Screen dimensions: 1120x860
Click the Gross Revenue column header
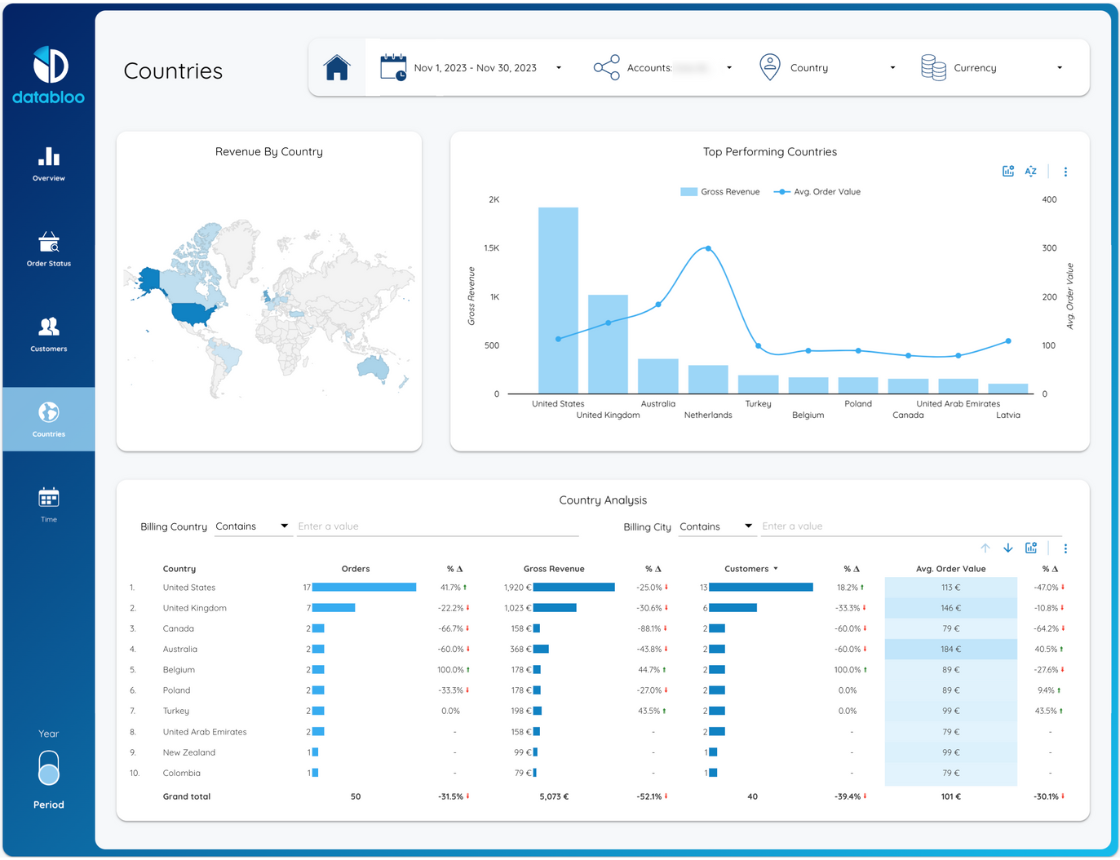click(x=553, y=569)
